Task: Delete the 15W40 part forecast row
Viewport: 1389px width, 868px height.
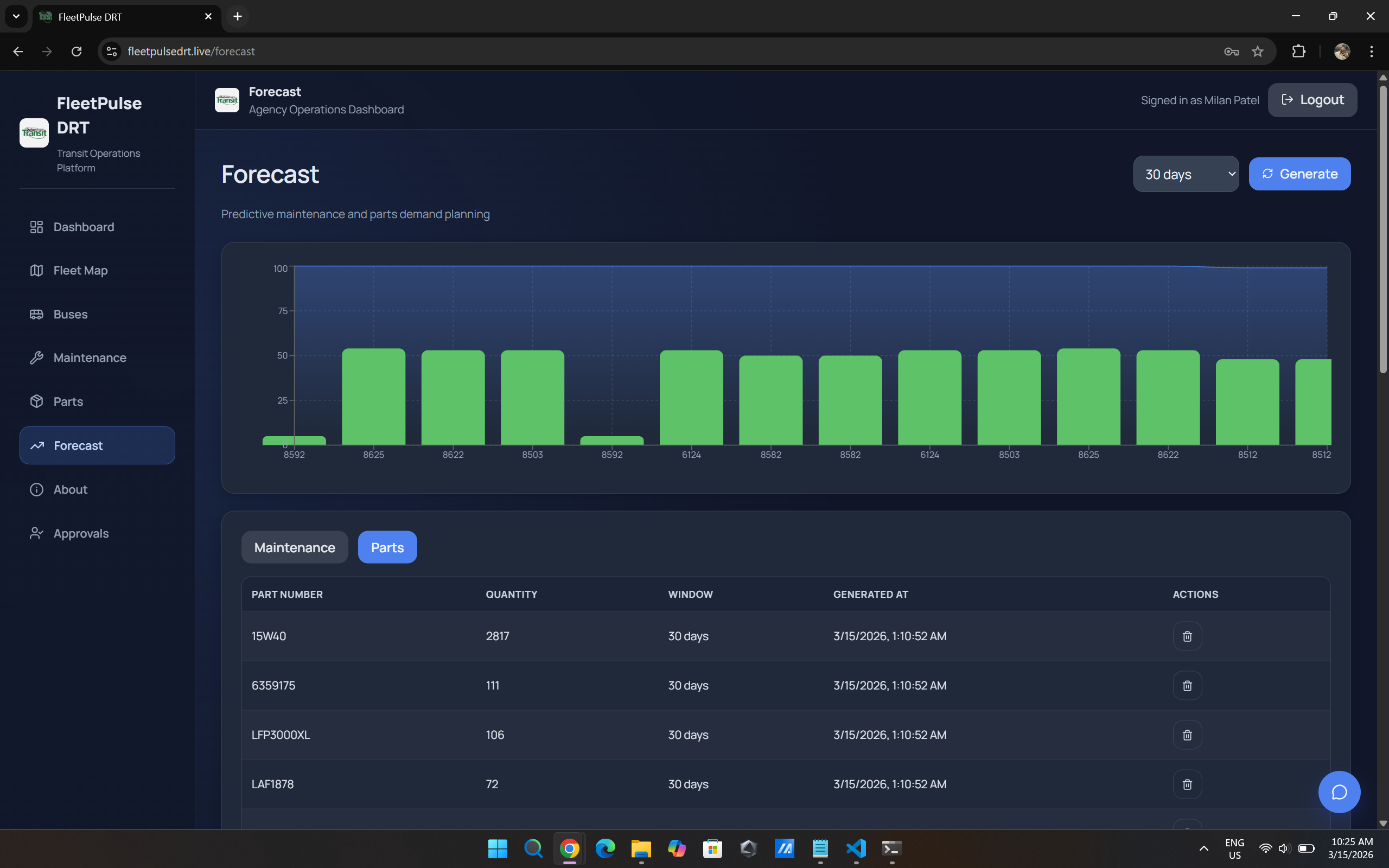Action: pos(1187,636)
